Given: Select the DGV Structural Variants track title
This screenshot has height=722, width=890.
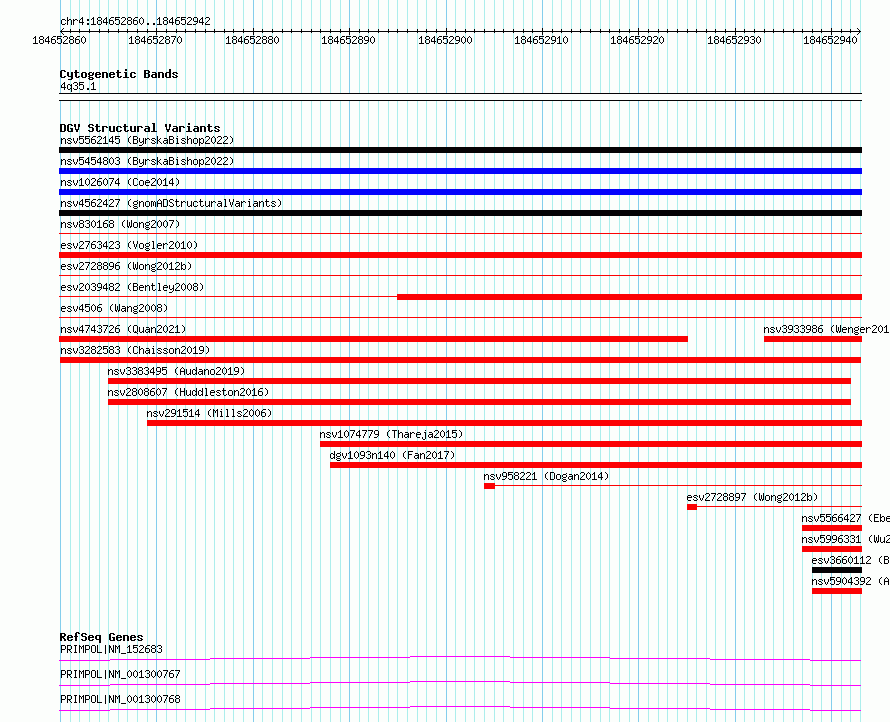Looking at the screenshot, I should pos(140,128).
